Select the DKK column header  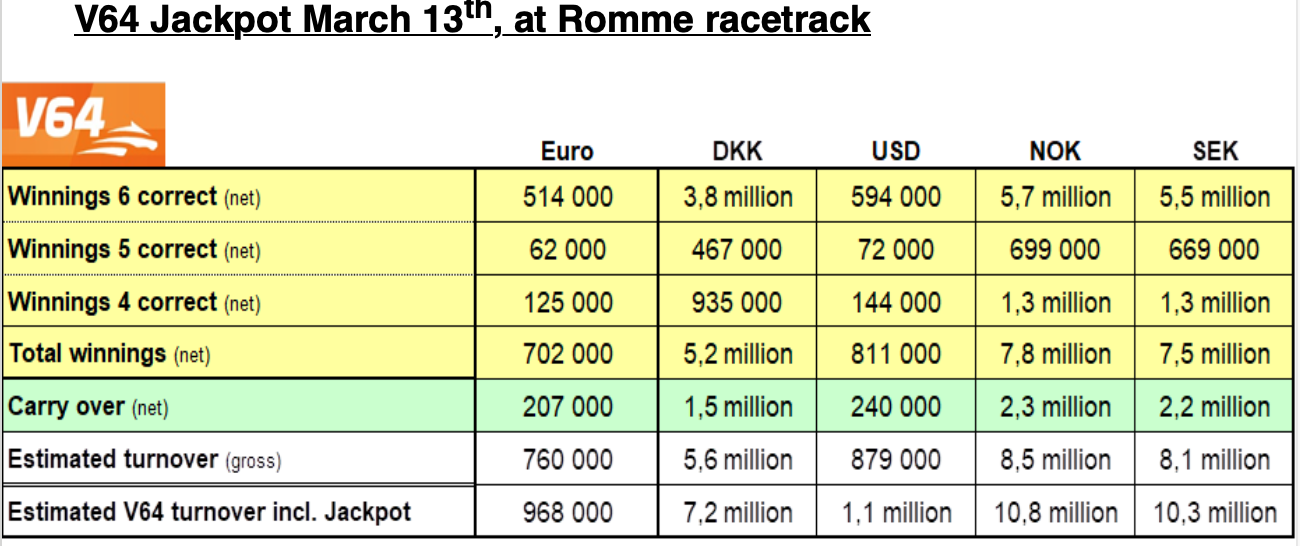pos(737,152)
